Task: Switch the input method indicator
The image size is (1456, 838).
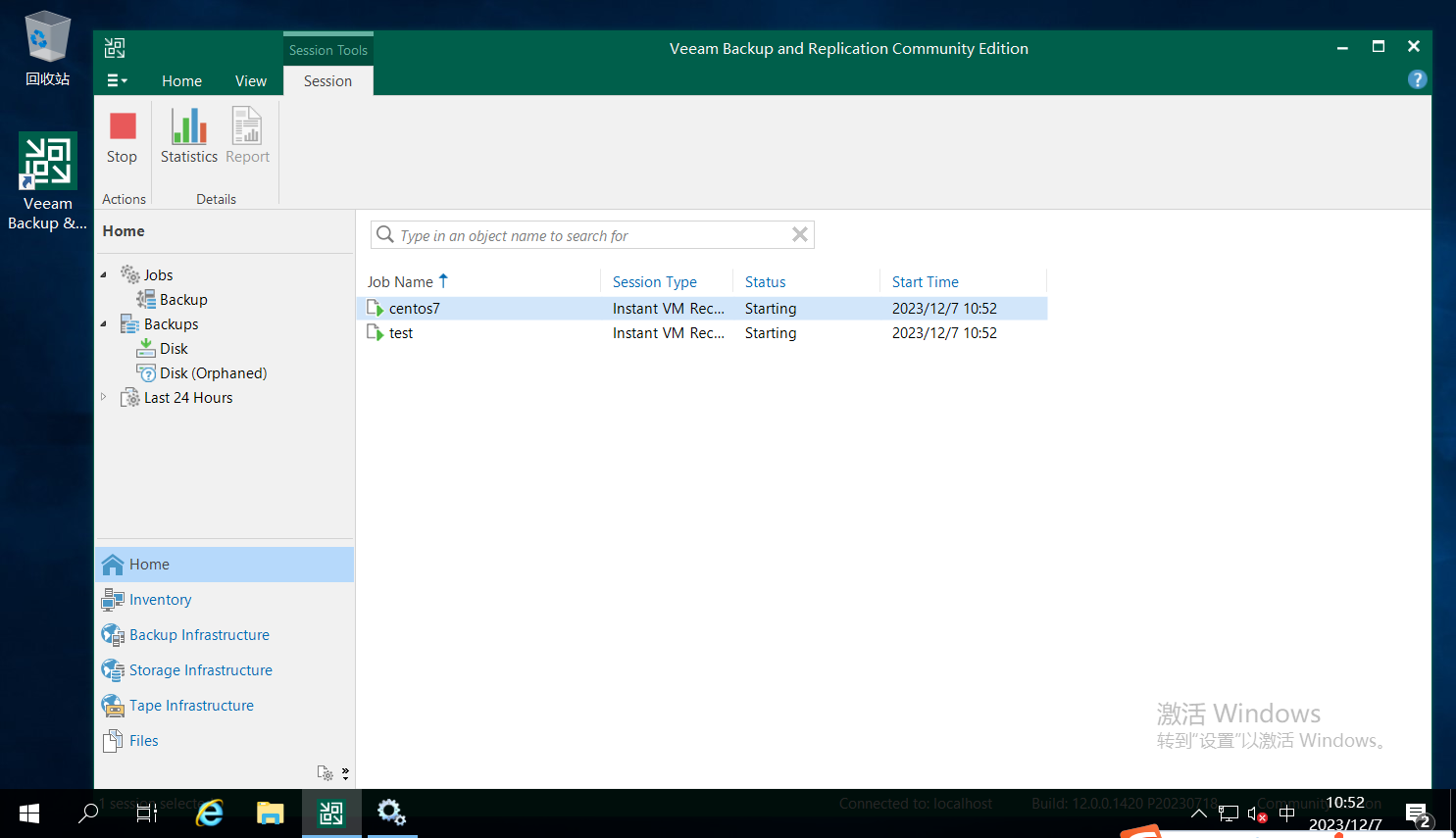Action: click(x=1287, y=813)
